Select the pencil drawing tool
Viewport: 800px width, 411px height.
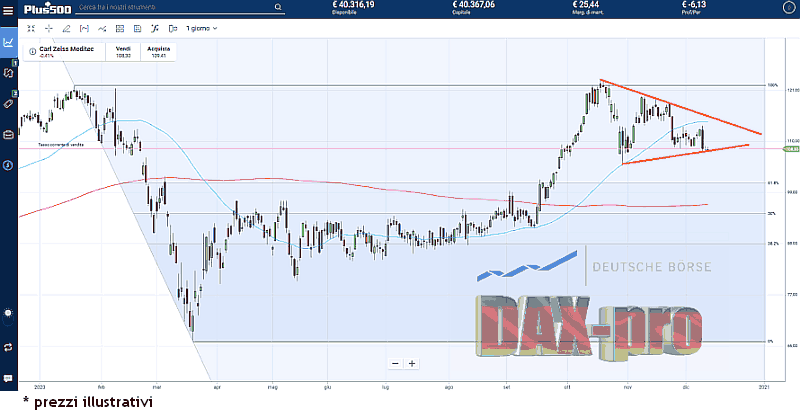pos(66,29)
